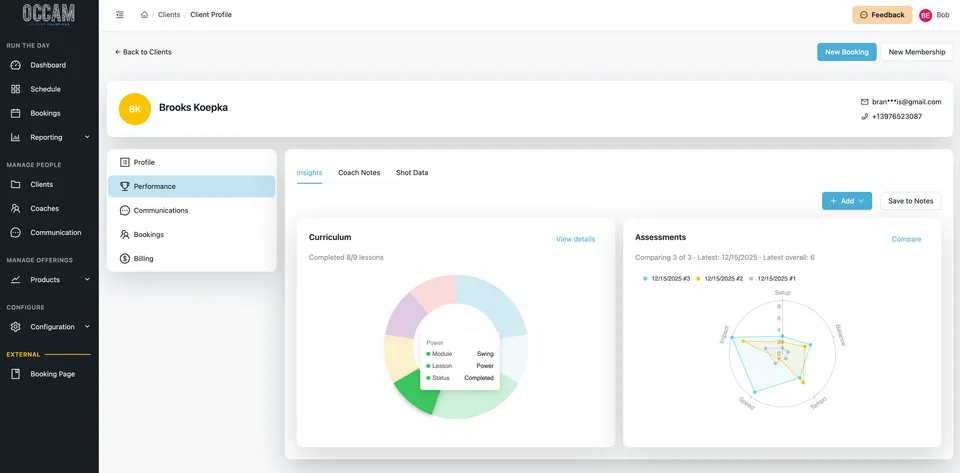Viewport: 960px width, 473px height.
Task: Open Bookings in client menu
Action: tap(192, 234)
